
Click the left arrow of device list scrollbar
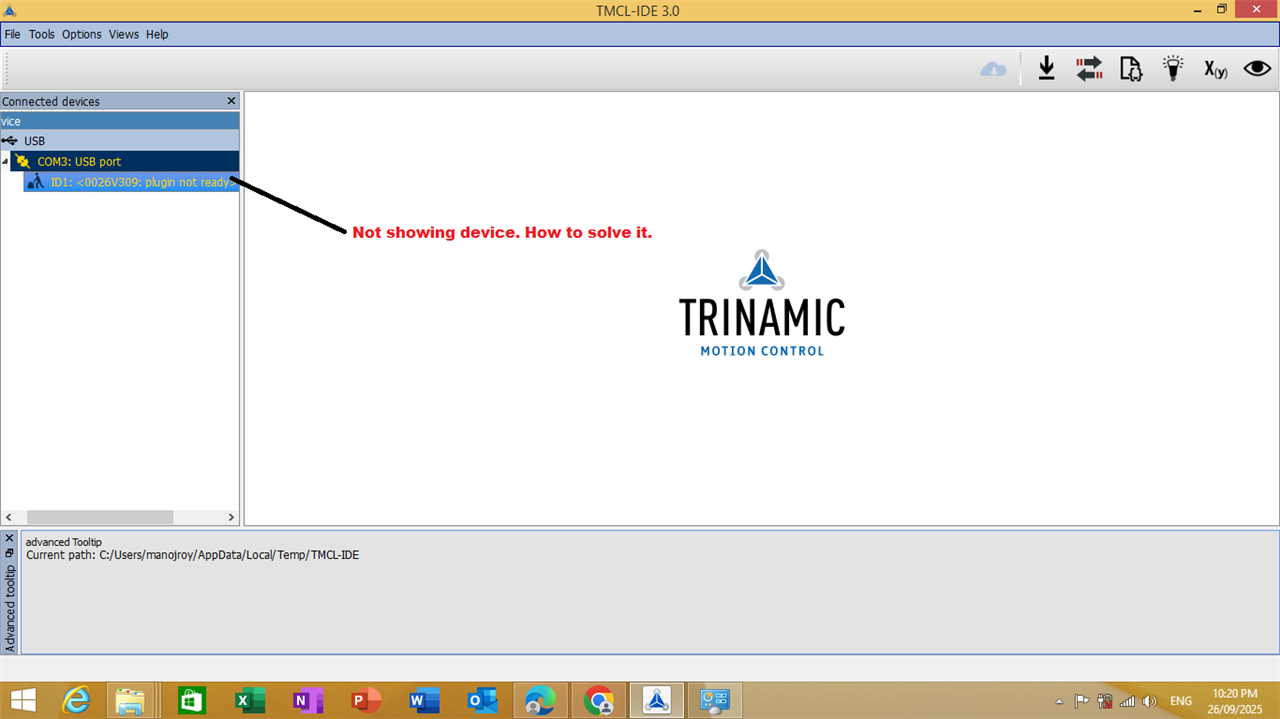click(x=8, y=518)
